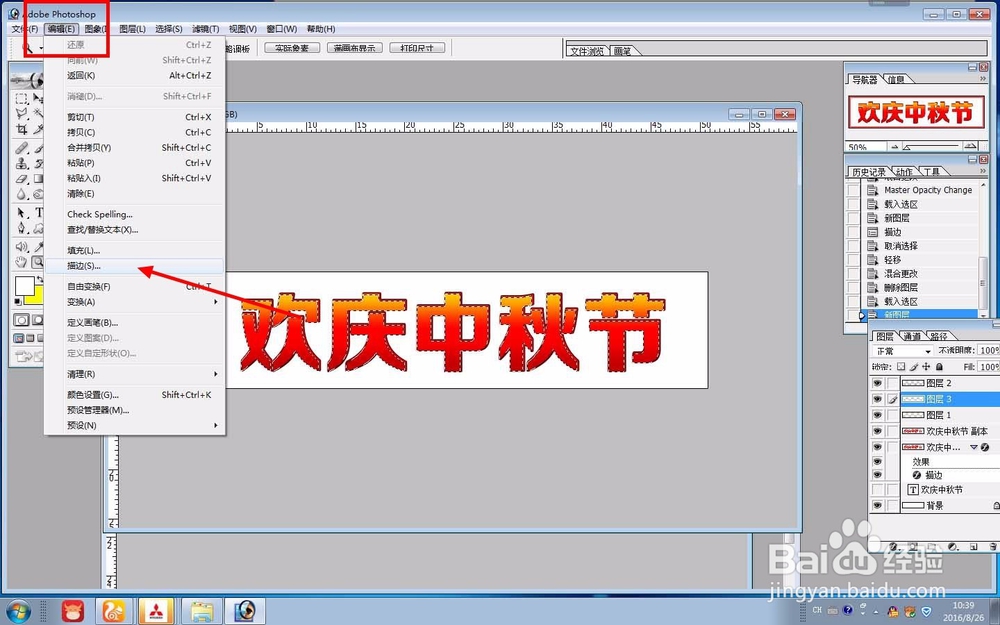
Task: Expand the History panel options menu arrow
Action: click(983, 170)
